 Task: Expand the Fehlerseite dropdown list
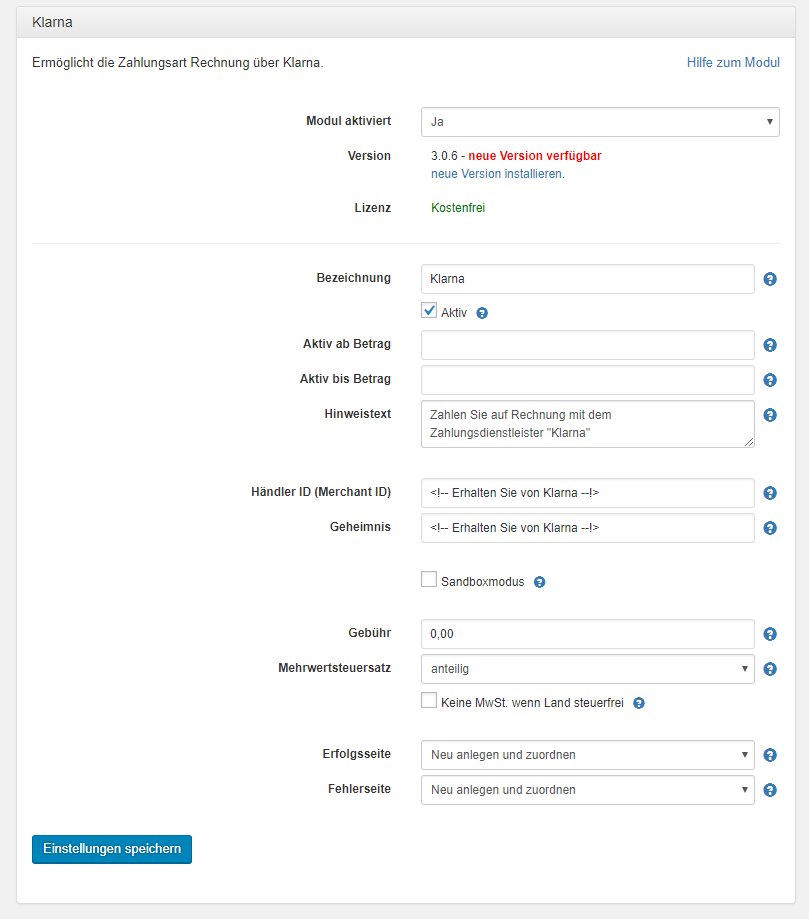(587, 790)
